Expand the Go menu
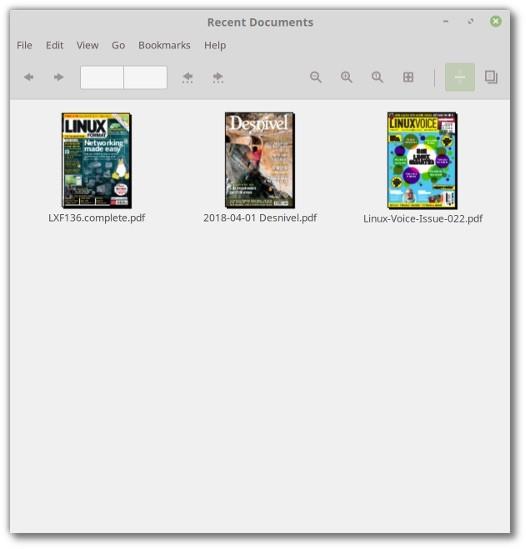Screen dimensions: 526x549 coord(118,45)
